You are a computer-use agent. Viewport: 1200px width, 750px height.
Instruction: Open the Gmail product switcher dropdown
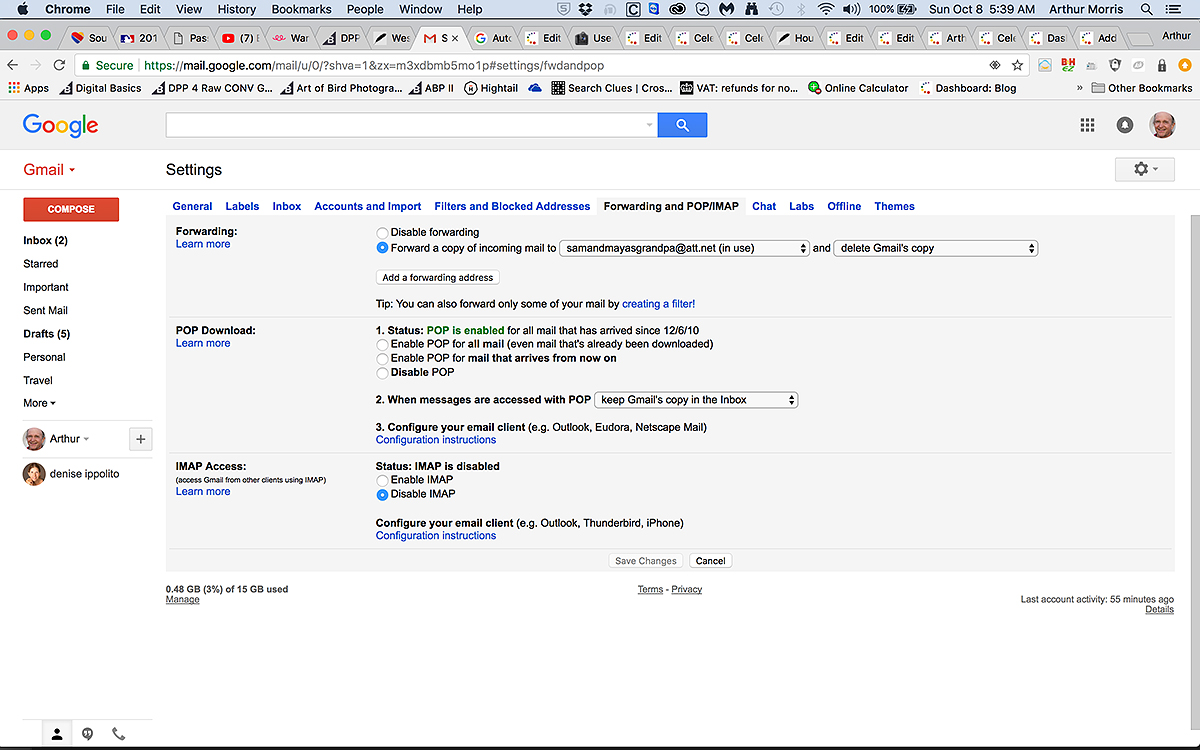pyautogui.click(x=50, y=170)
